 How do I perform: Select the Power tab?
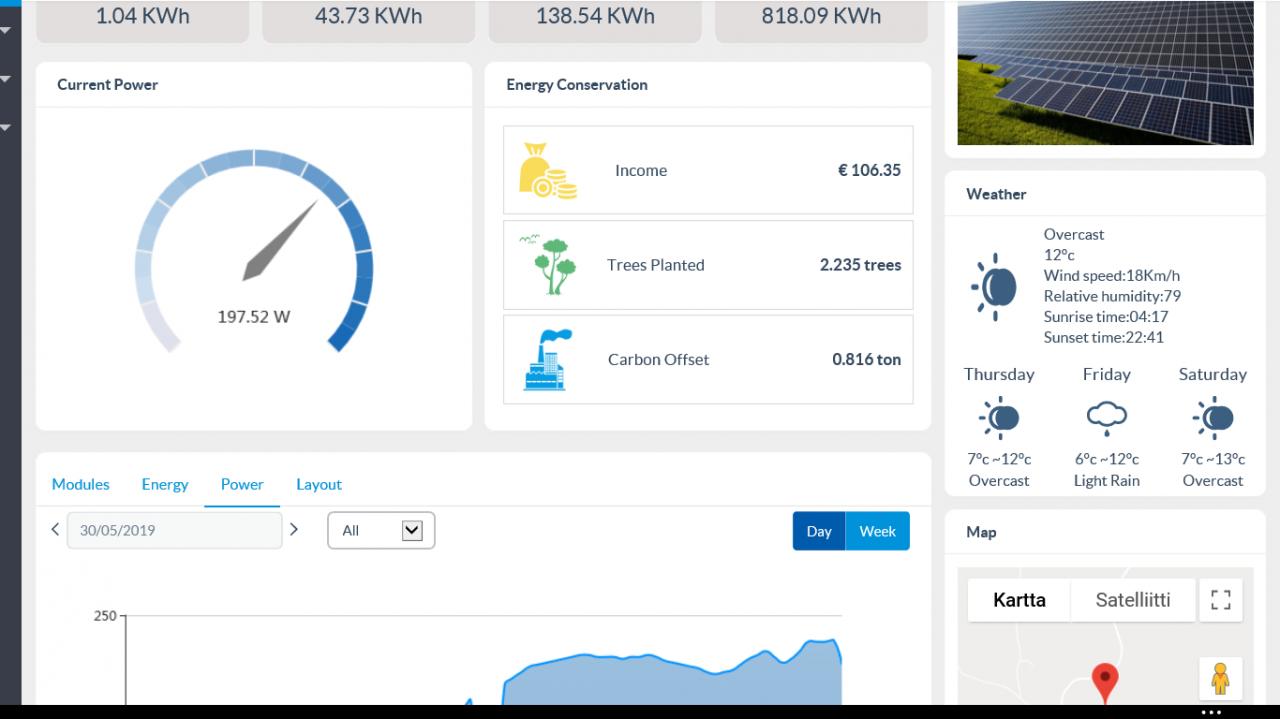tap(242, 484)
